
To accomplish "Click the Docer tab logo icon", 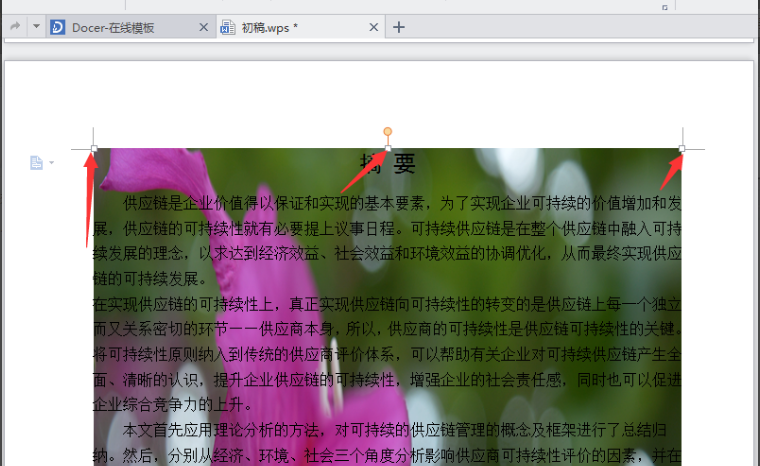I will tap(57, 27).
